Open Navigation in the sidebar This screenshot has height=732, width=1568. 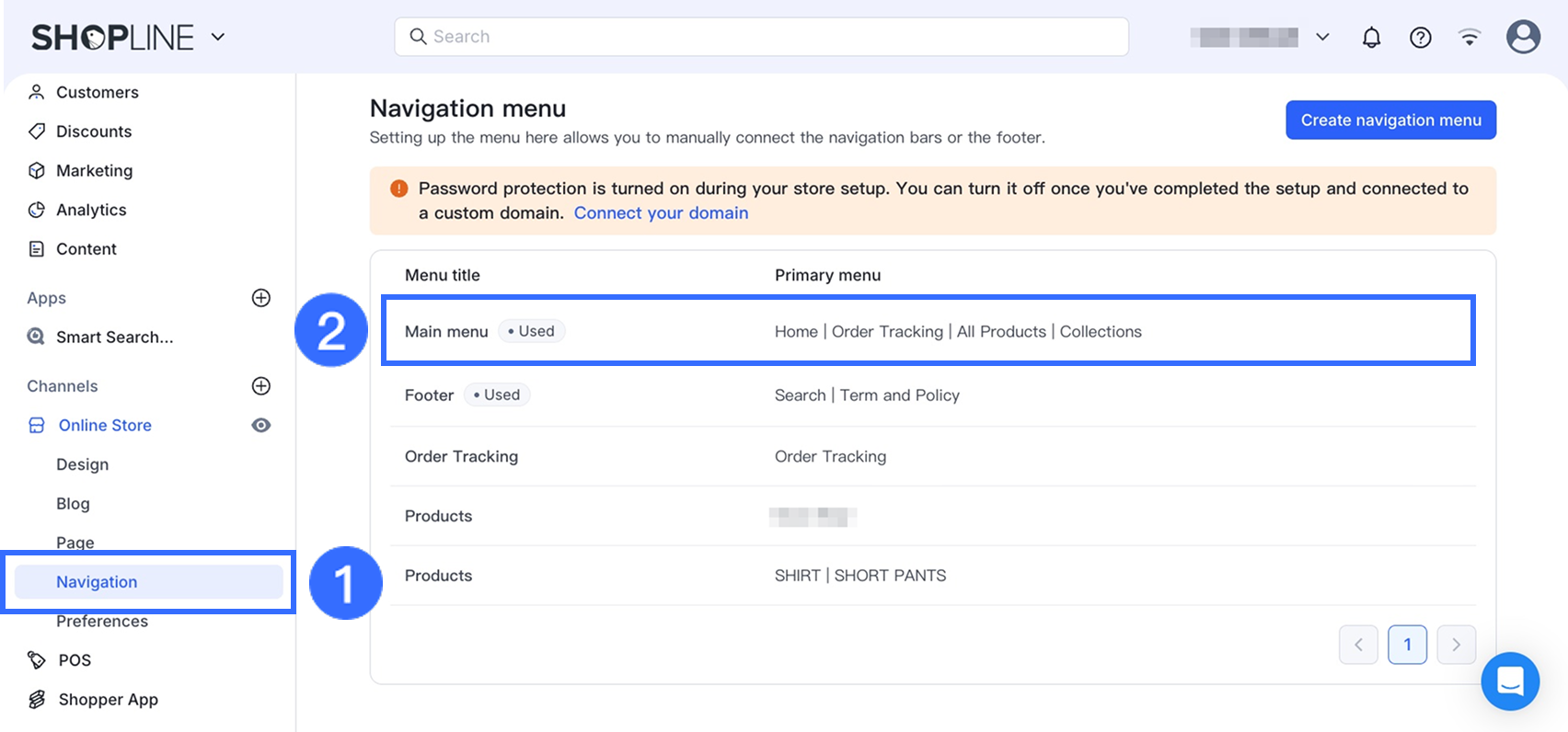pyautogui.click(x=97, y=582)
